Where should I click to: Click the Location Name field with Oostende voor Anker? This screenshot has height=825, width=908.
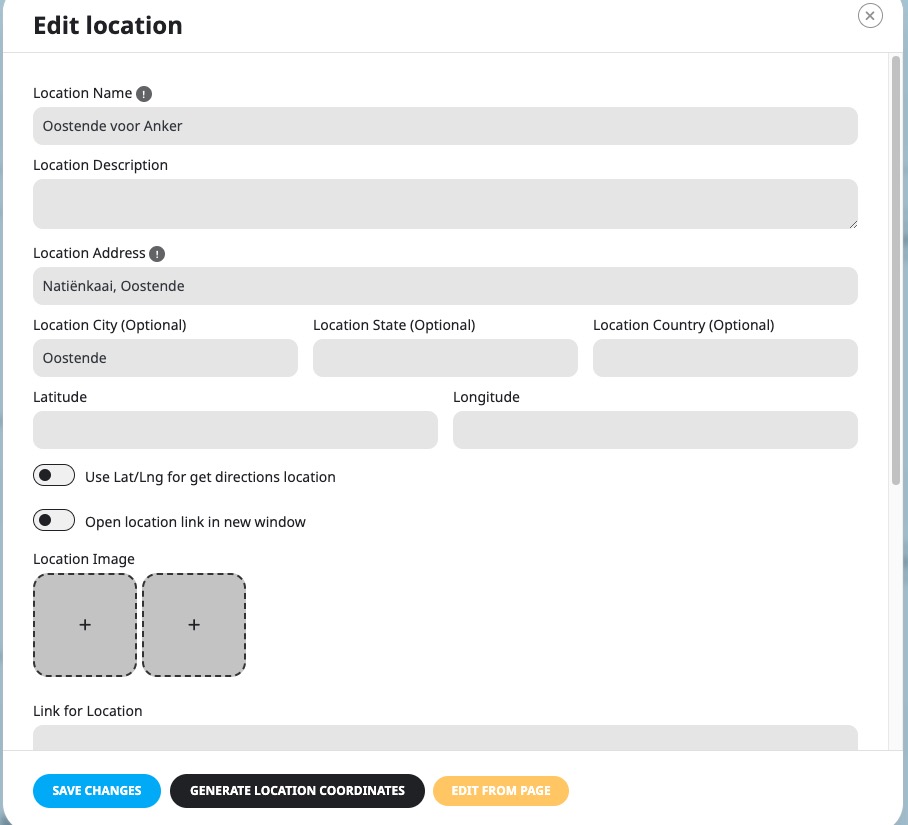coord(445,126)
